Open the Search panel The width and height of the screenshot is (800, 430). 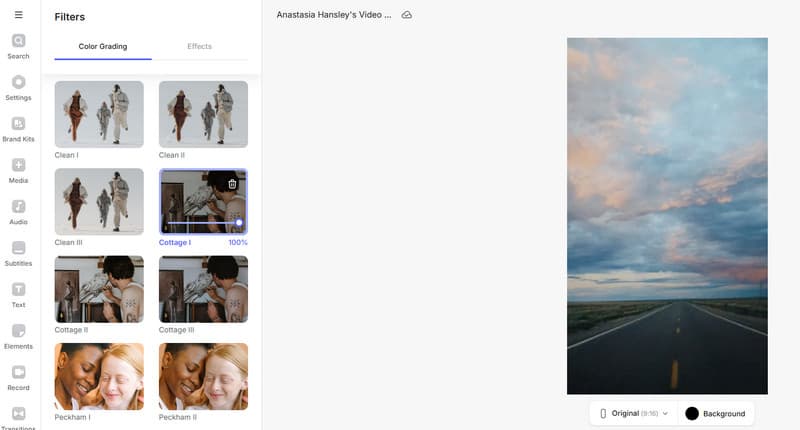tap(18, 46)
